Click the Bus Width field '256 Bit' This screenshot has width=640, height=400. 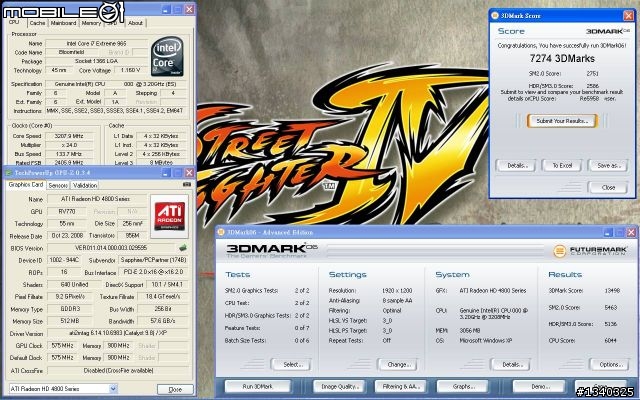(163, 309)
